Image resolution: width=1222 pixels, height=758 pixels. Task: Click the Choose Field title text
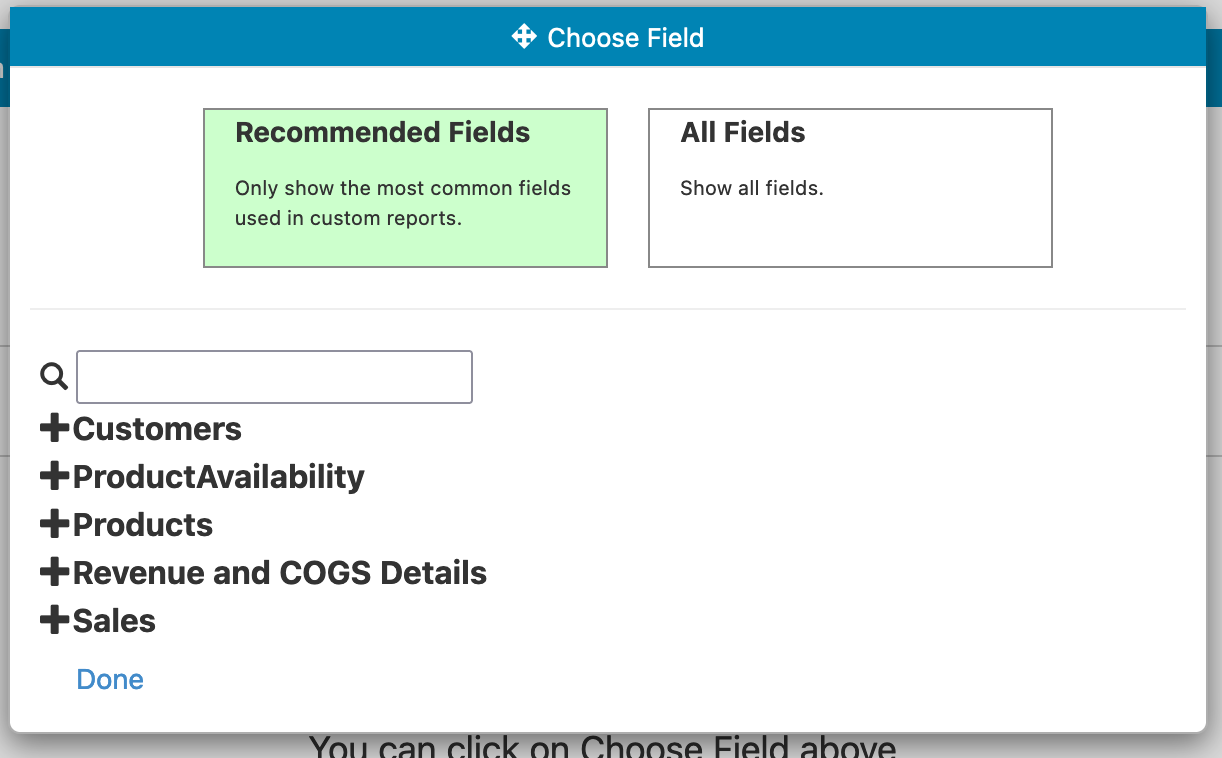625,38
